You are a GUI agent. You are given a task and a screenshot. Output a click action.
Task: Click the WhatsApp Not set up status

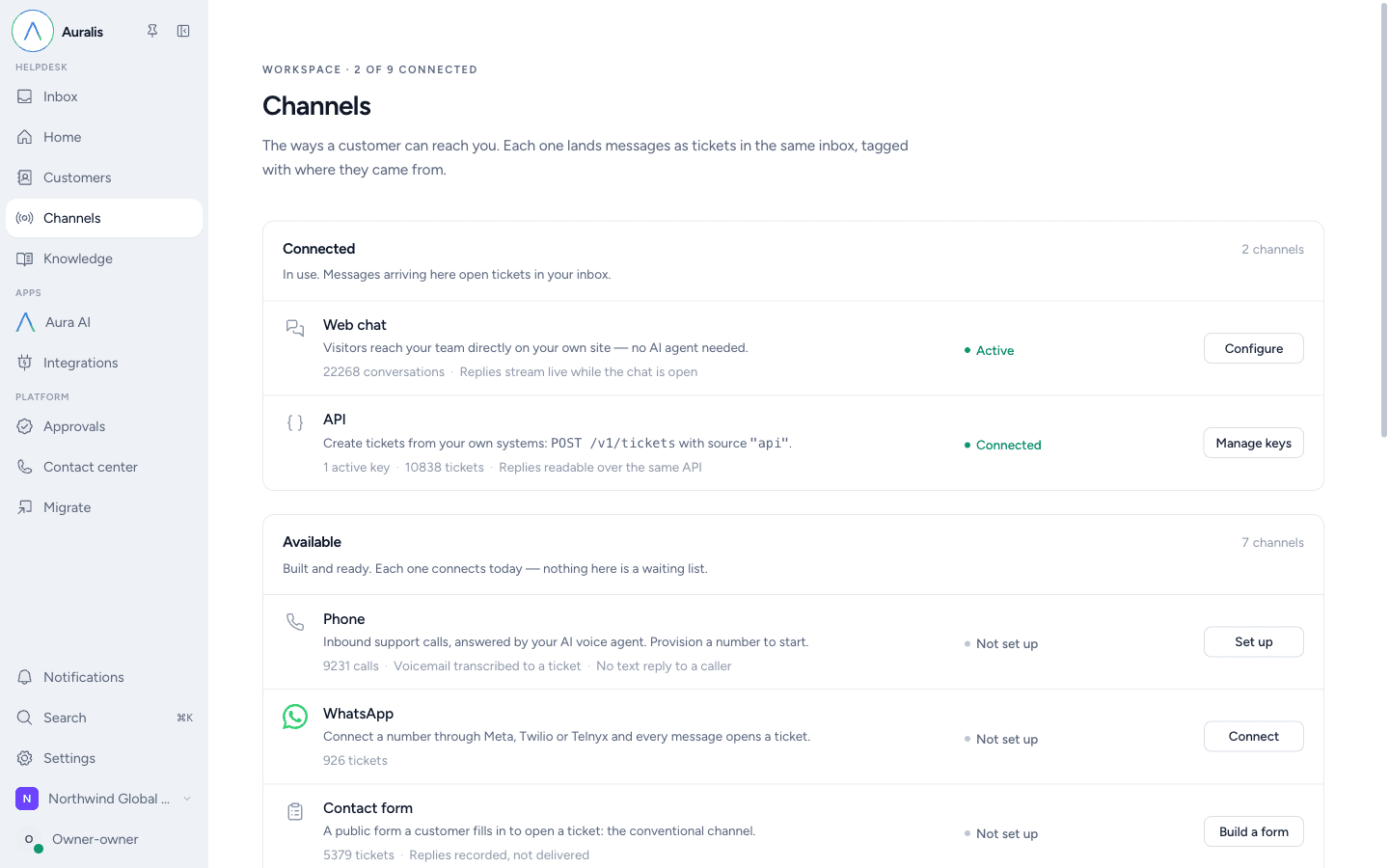click(1000, 739)
